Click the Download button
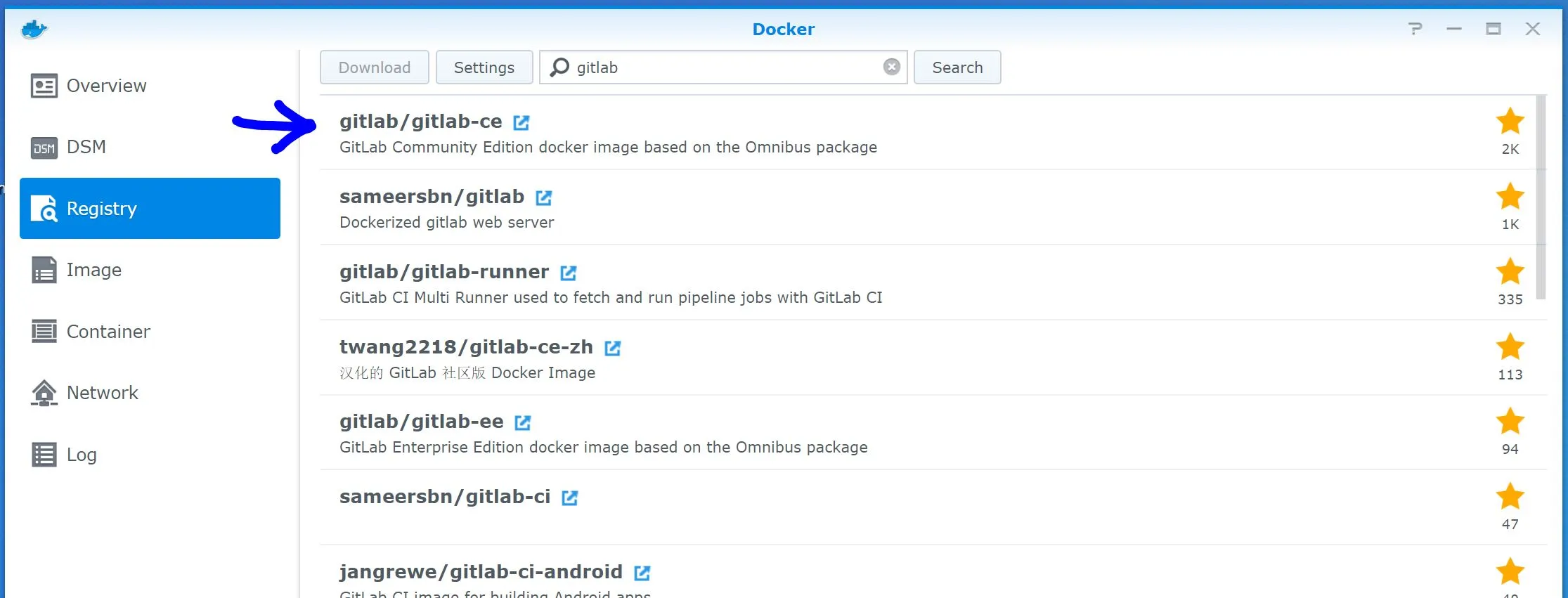 click(375, 67)
